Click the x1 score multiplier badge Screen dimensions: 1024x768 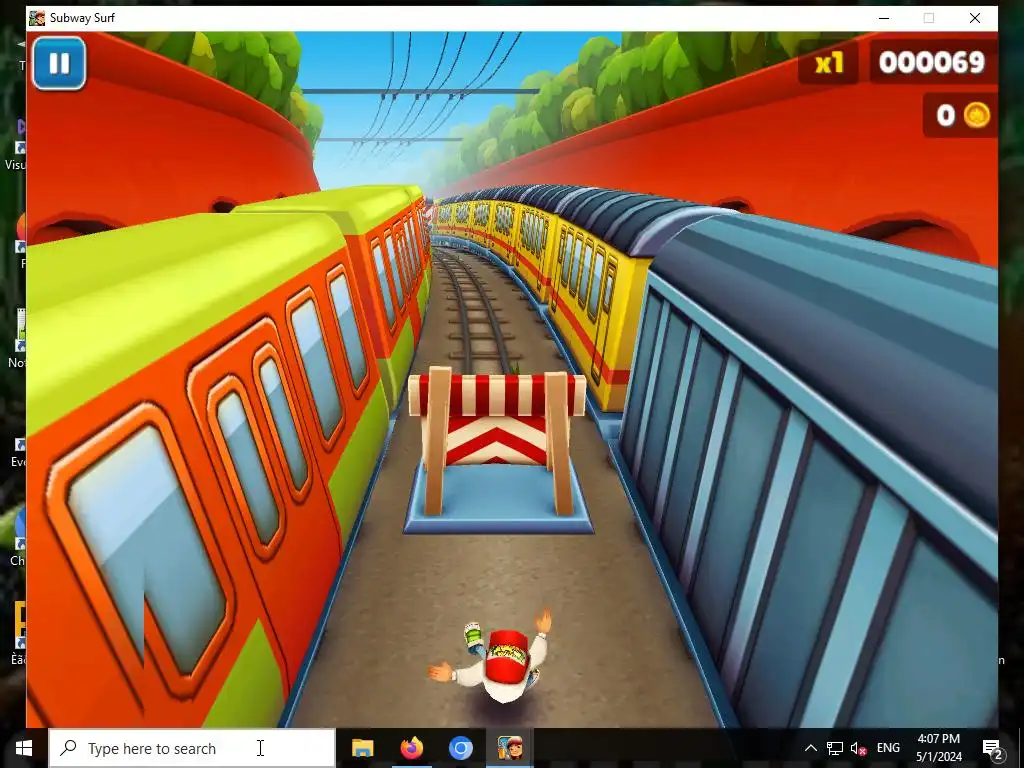pyautogui.click(x=829, y=63)
